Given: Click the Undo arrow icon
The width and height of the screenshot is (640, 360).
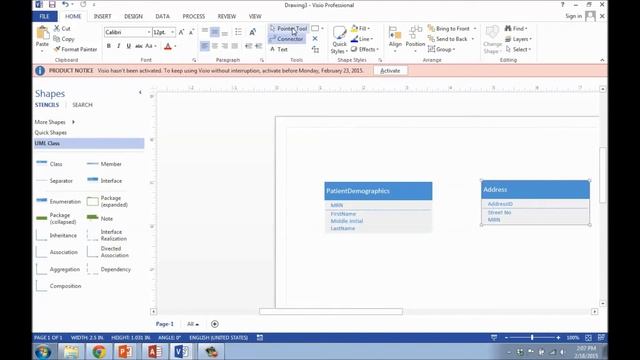Looking at the screenshot, I should (64, 4).
